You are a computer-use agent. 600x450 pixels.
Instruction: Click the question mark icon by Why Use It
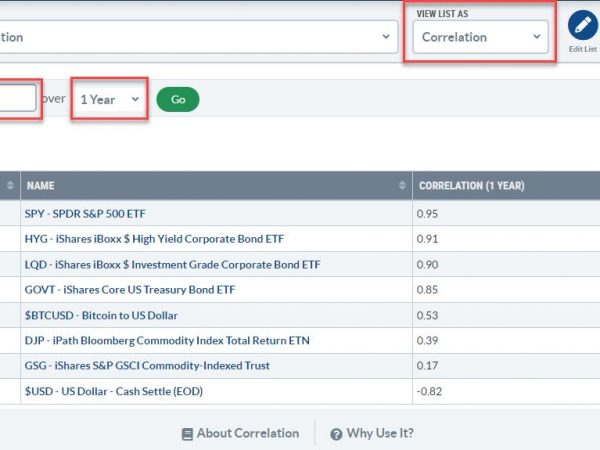pos(336,434)
